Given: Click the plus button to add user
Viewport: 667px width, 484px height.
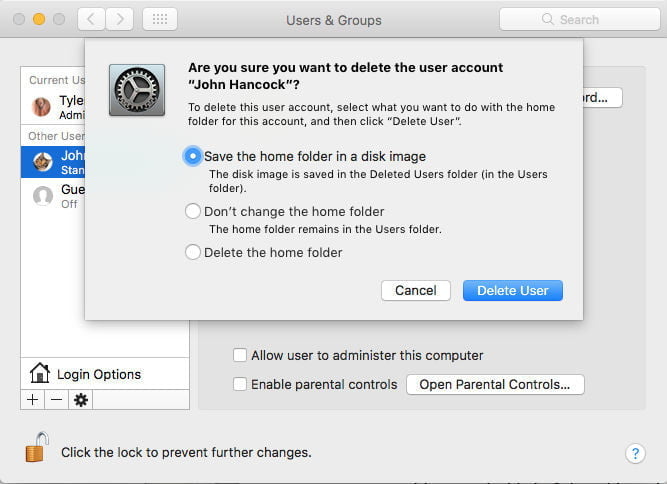Looking at the screenshot, I should (x=32, y=400).
